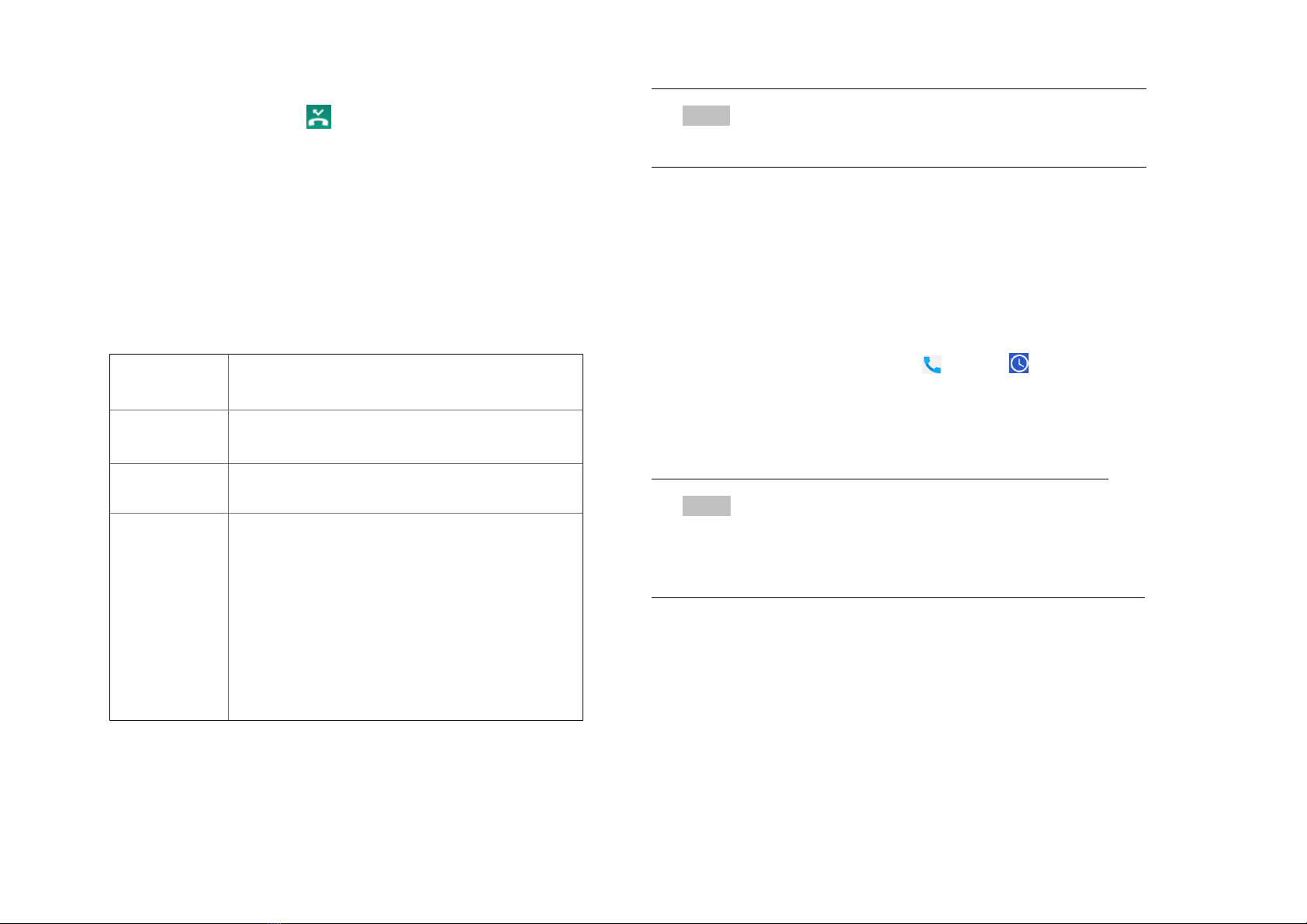Click the first row's narrow left table cell
The height and width of the screenshot is (924, 1307).
tap(169, 382)
